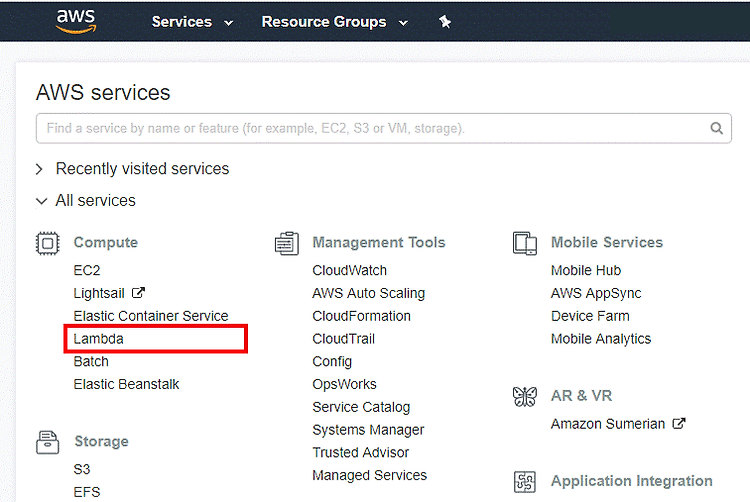Collapse the All services section

[x=86, y=201]
